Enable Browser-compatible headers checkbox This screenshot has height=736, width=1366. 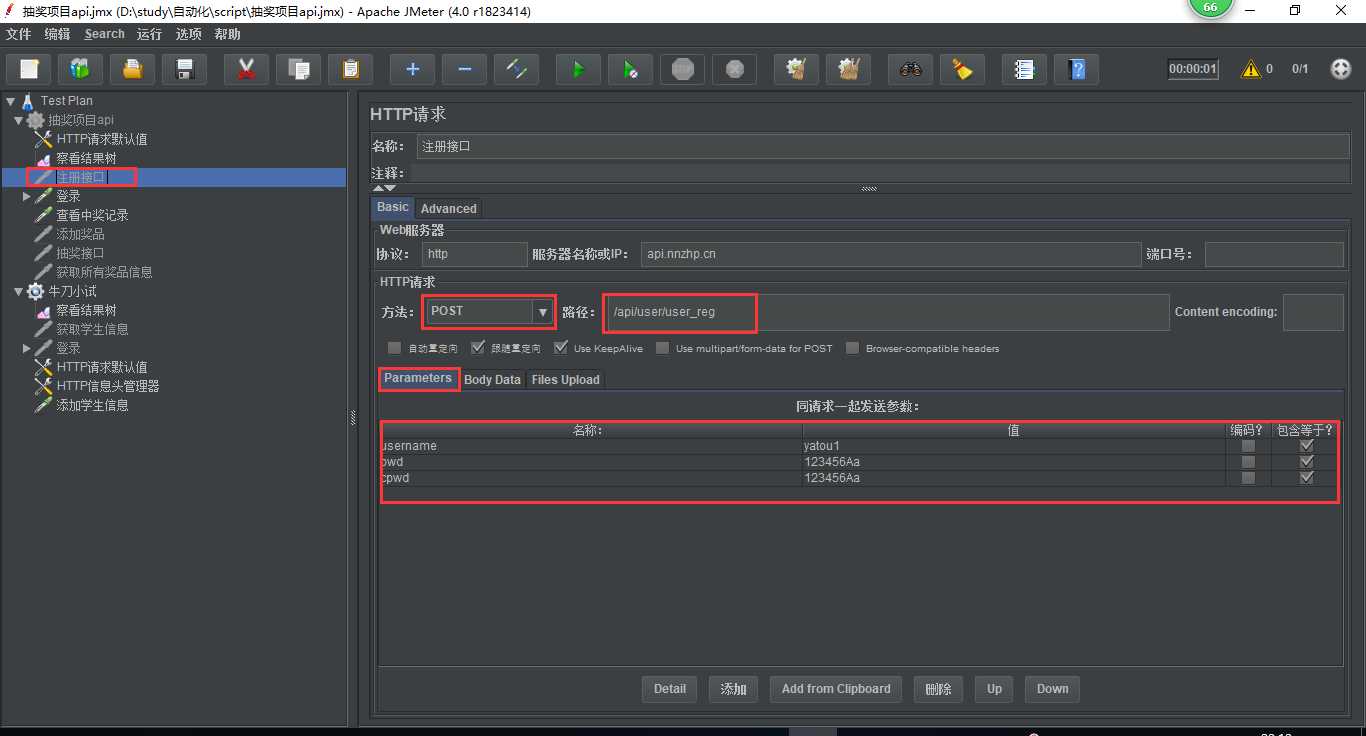852,348
